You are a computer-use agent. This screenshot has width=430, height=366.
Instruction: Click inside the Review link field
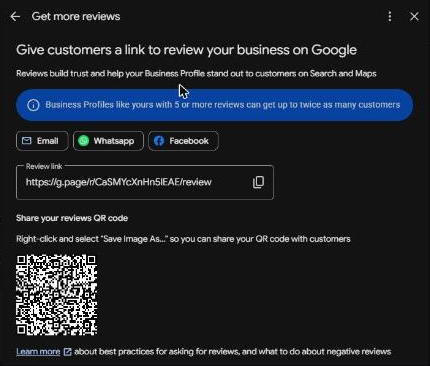(145, 182)
